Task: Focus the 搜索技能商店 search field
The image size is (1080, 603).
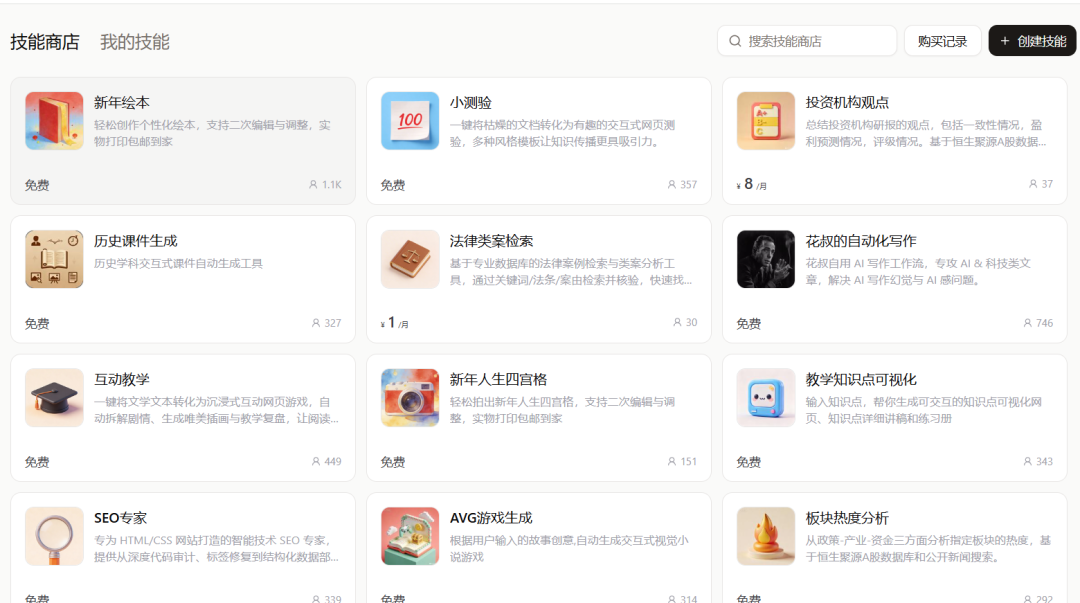Action: pos(815,41)
